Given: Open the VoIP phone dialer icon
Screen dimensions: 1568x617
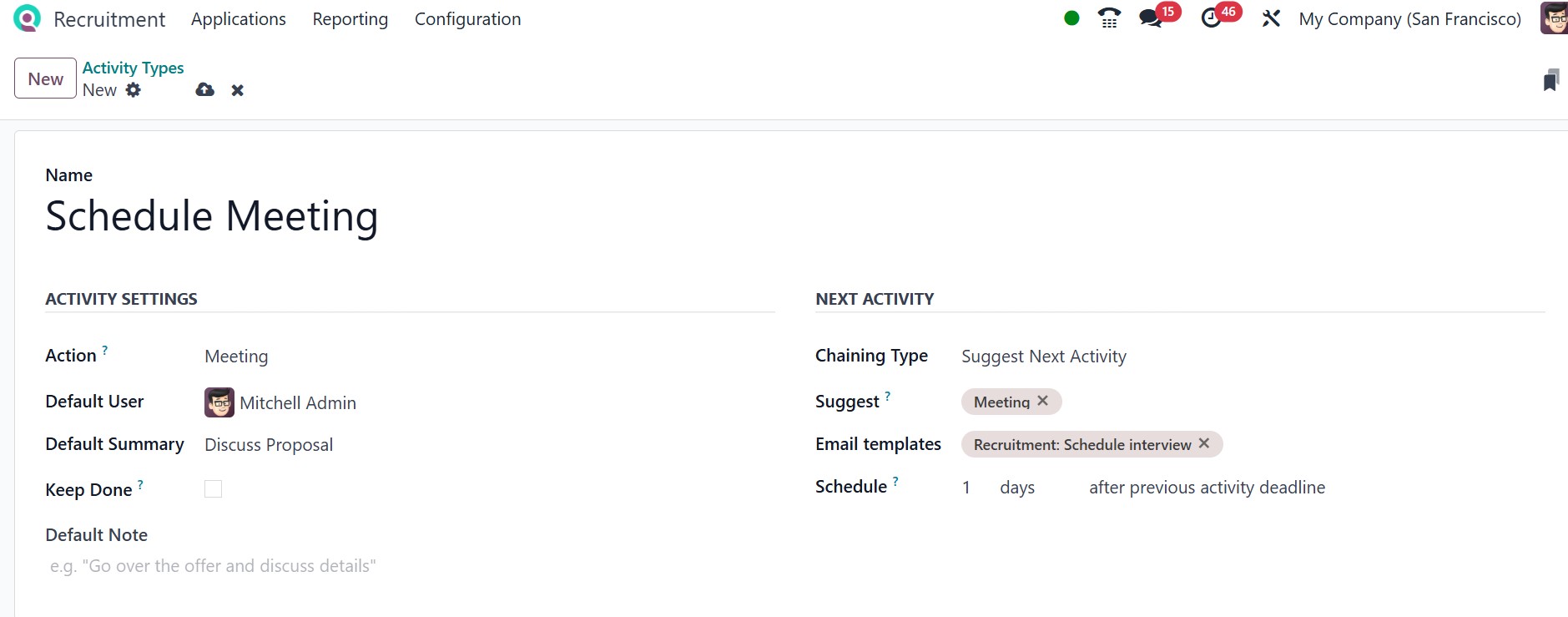Looking at the screenshot, I should click(1109, 18).
